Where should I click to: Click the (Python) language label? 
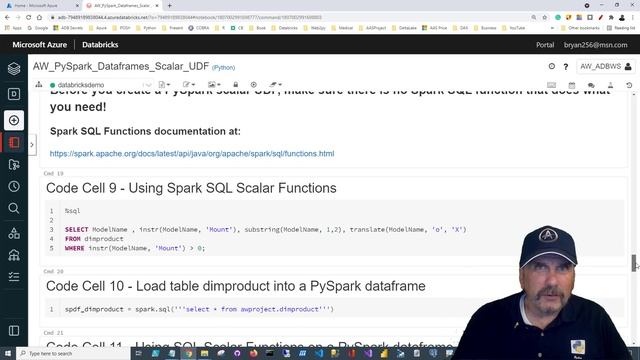click(x=223, y=67)
